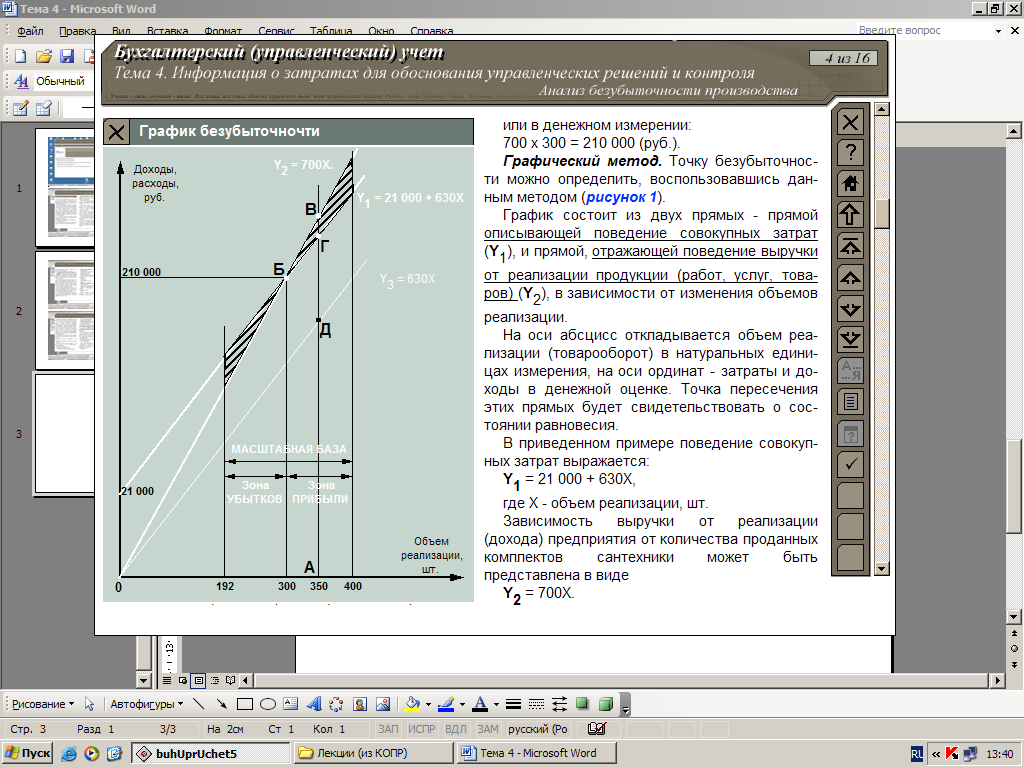Open the fill color dropdown arrow
1024x768 pixels.
428,704
